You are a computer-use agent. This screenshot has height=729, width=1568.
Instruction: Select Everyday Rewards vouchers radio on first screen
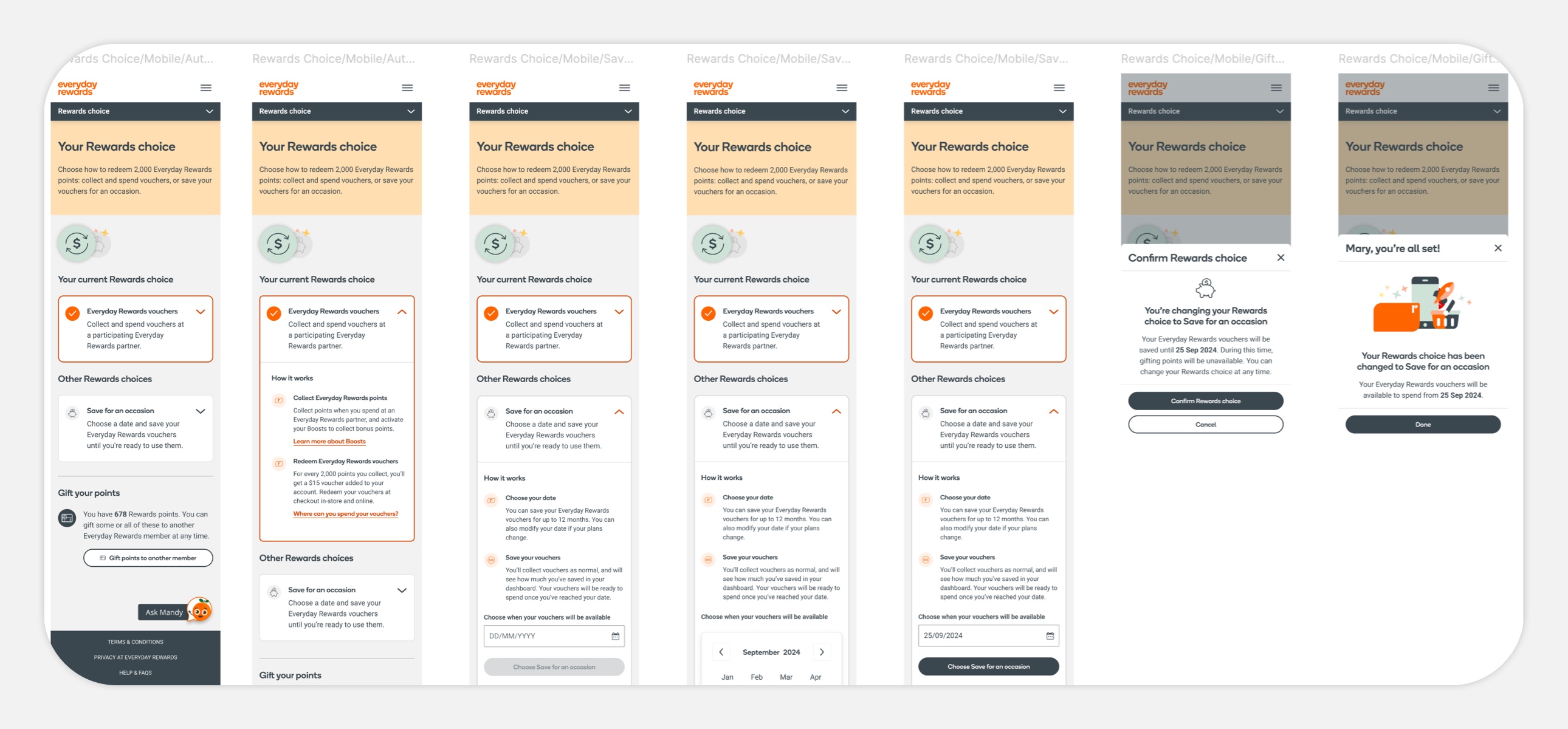[x=72, y=313]
